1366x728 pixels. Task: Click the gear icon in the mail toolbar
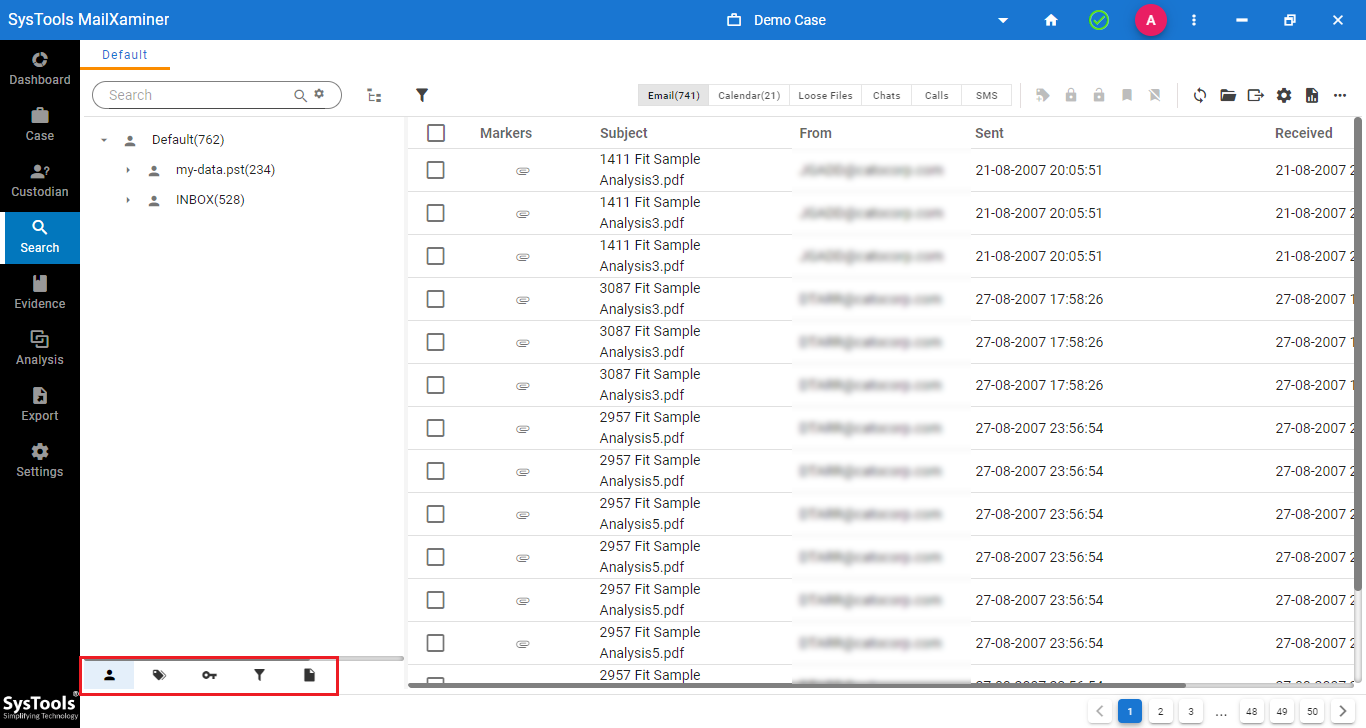[x=1284, y=95]
